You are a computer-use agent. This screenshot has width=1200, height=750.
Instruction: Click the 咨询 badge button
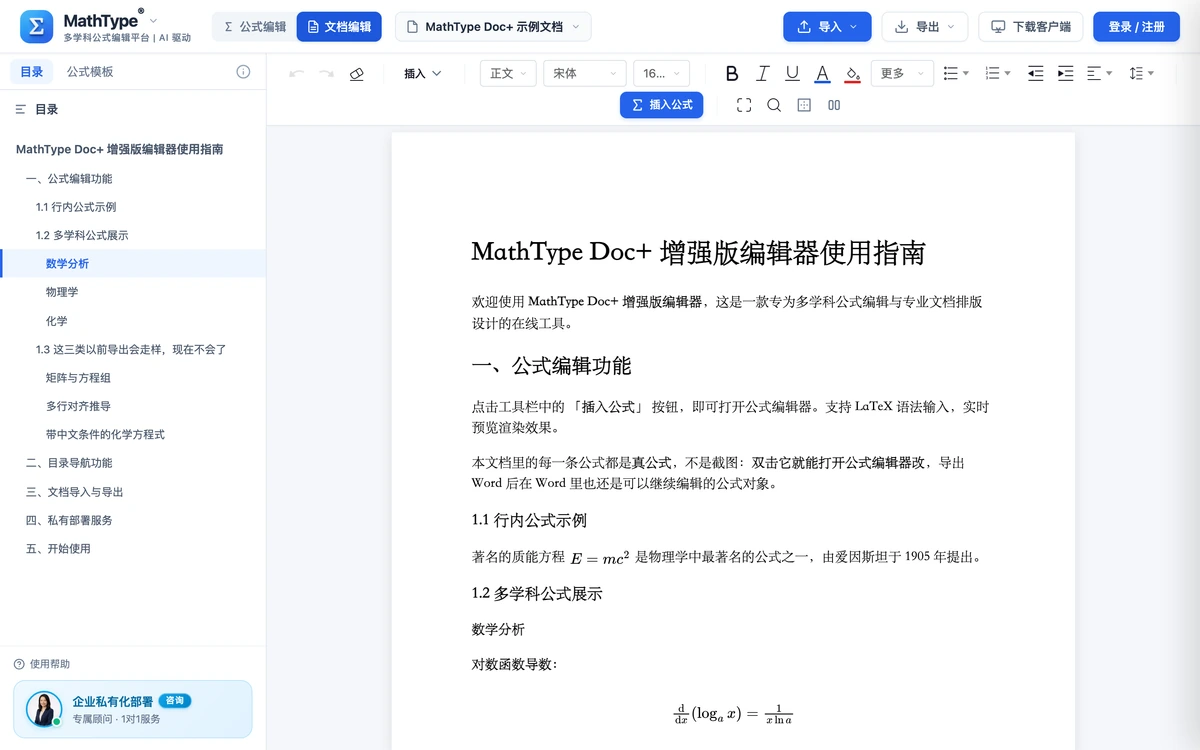tap(174, 701)
